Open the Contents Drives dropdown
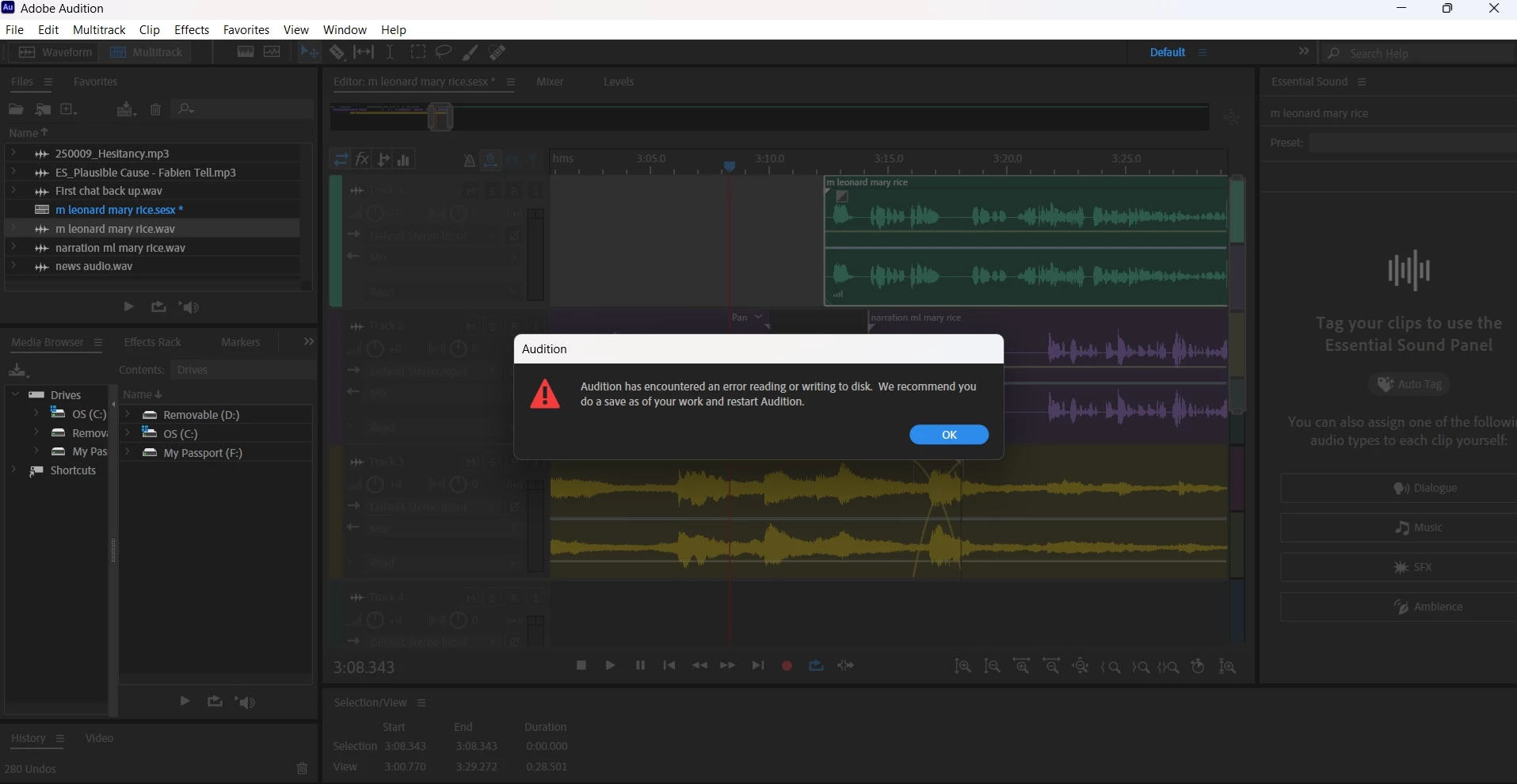Screen dimensions: 1517x784 click(x=243, y=370)
